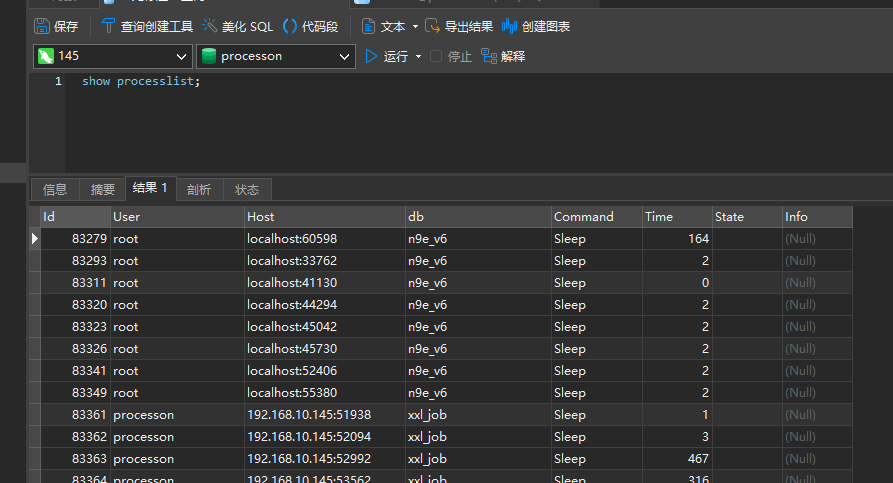Image resolution: width=893 pixels, height=483 pixels.
Task: Click inside the SQL editor on 'show processlist;'
Action: 141,81
